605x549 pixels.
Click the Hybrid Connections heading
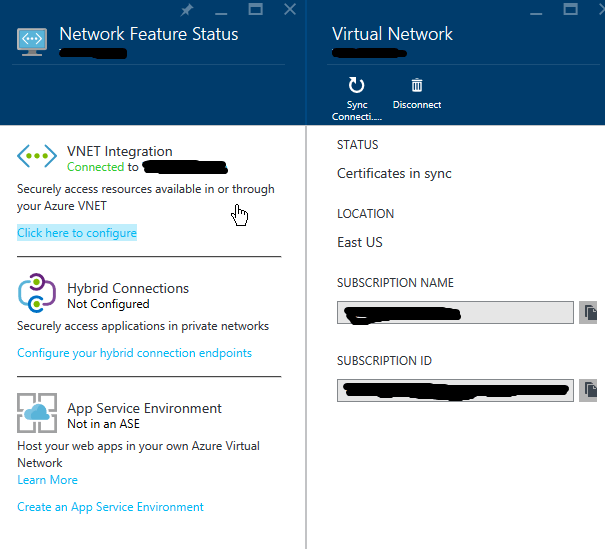[x=128, y=288]
